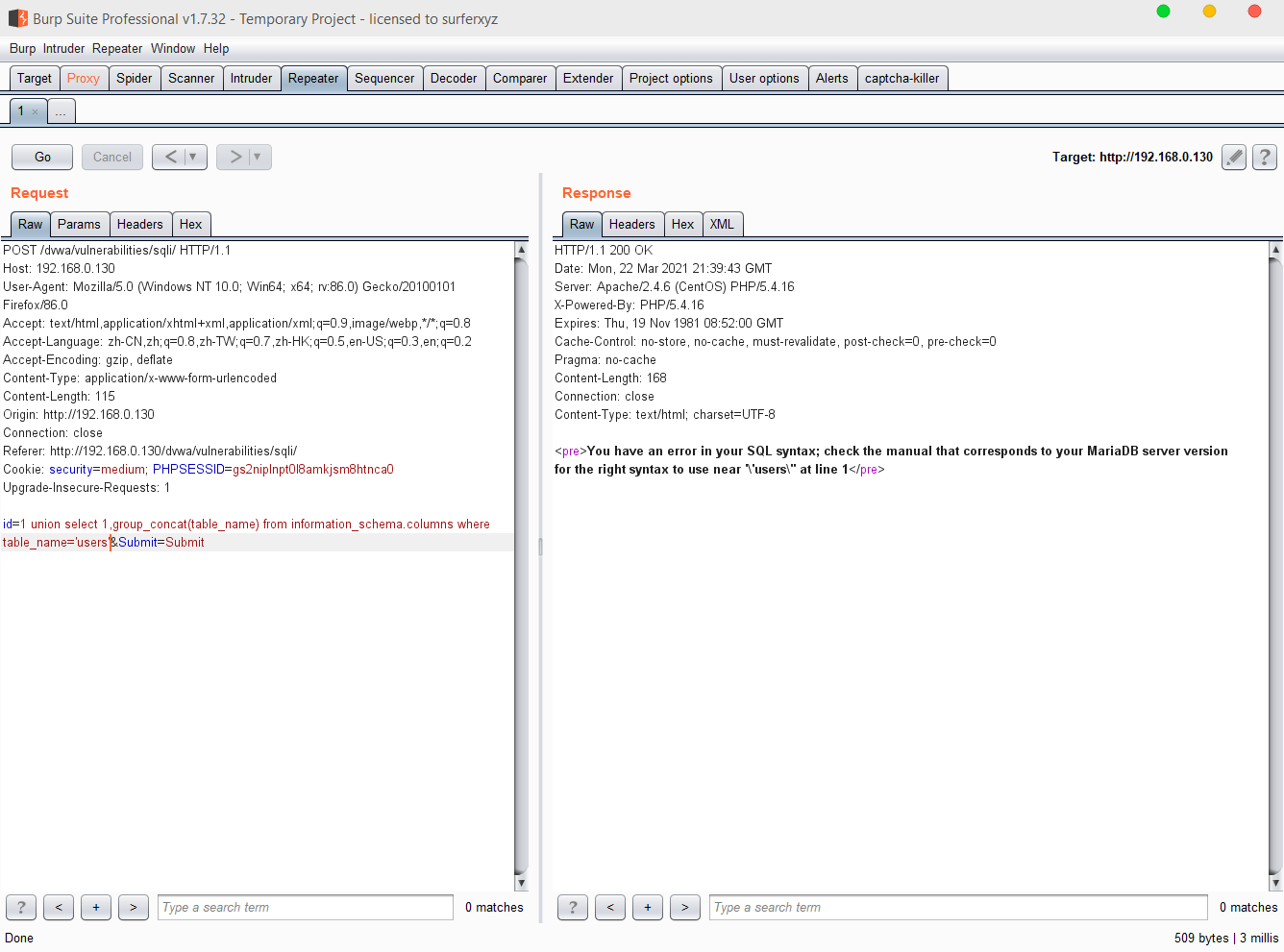Click request pane vertical scrollbar
The image size is (1284, 952).
tap(522, 566)
